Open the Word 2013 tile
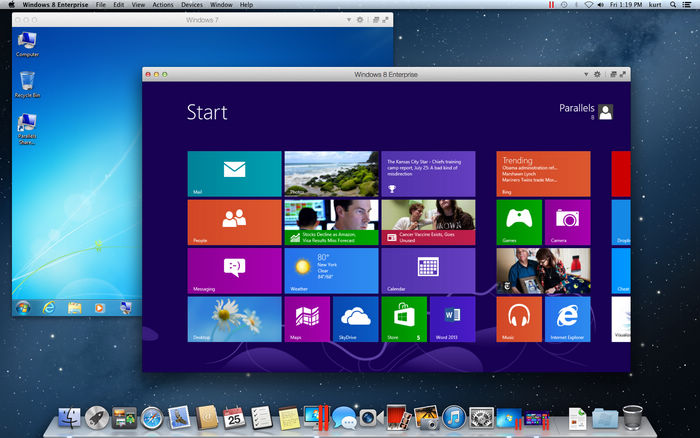Image resolution: width=700 pixels, height=438 pixels. point(452,318)
